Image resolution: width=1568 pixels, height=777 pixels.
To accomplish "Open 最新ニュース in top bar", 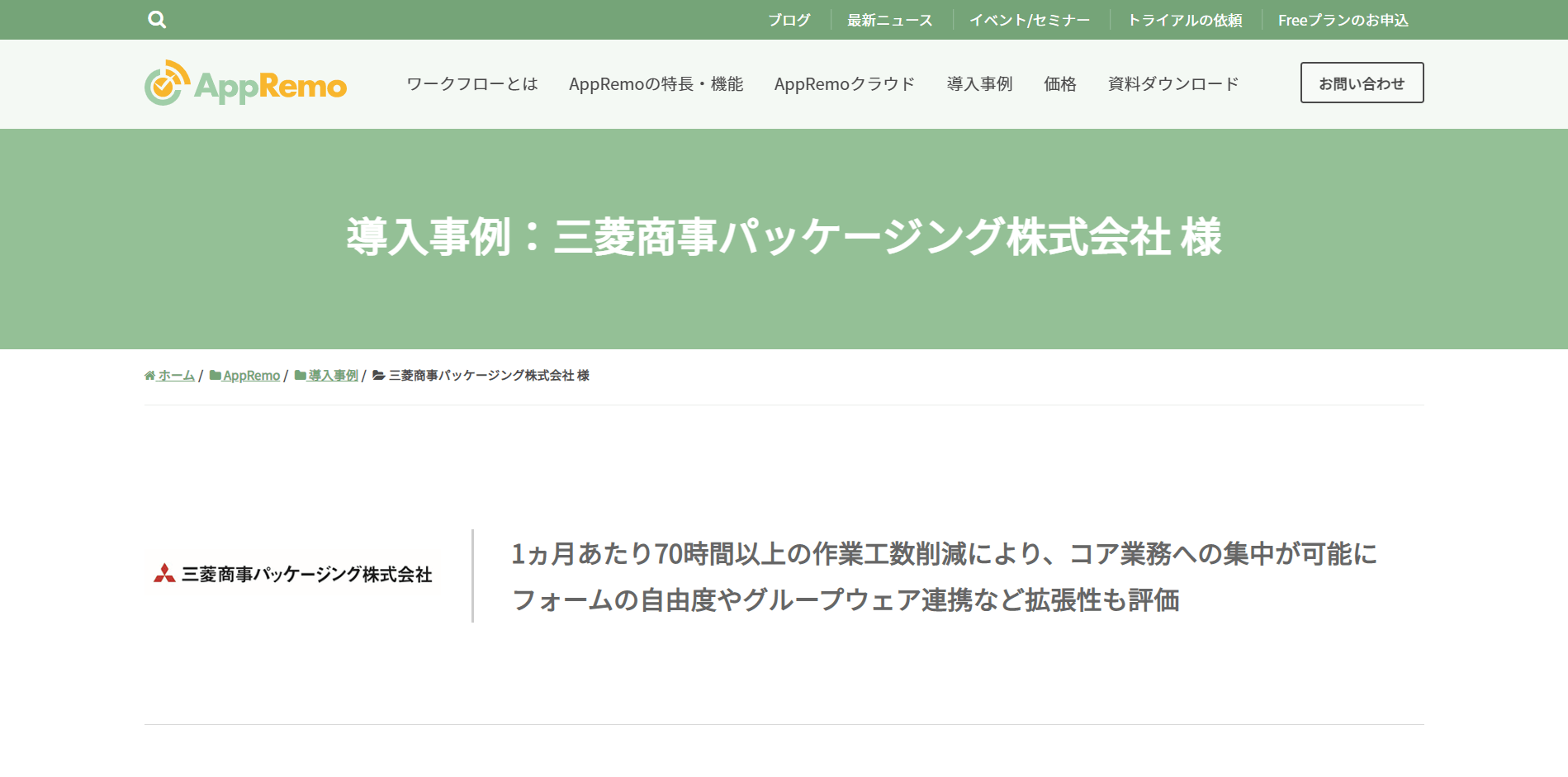I will (890, 20).
